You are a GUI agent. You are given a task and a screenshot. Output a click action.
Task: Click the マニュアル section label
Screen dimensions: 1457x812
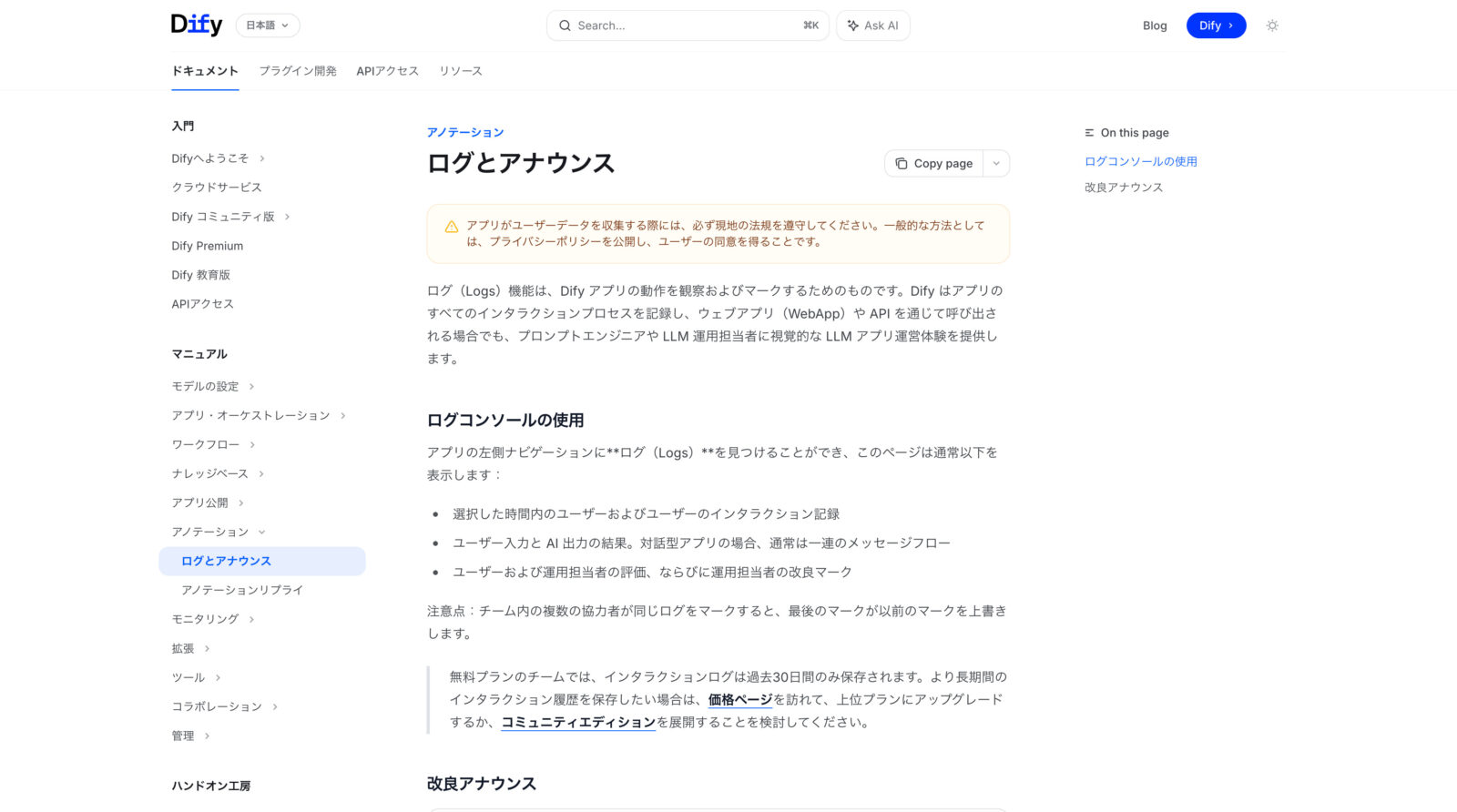click(199, 354)
